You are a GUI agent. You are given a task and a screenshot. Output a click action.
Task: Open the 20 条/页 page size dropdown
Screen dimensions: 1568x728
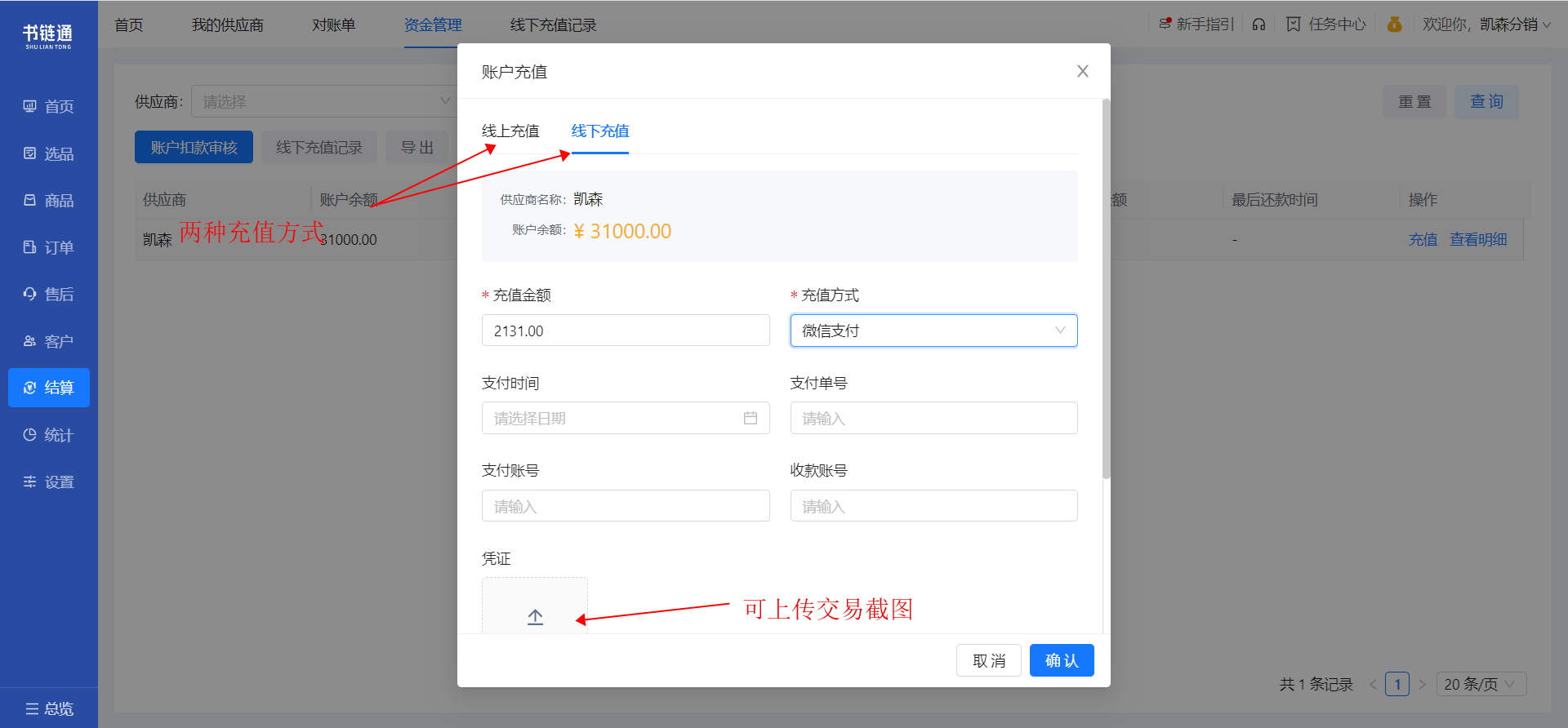(1481, 684)
